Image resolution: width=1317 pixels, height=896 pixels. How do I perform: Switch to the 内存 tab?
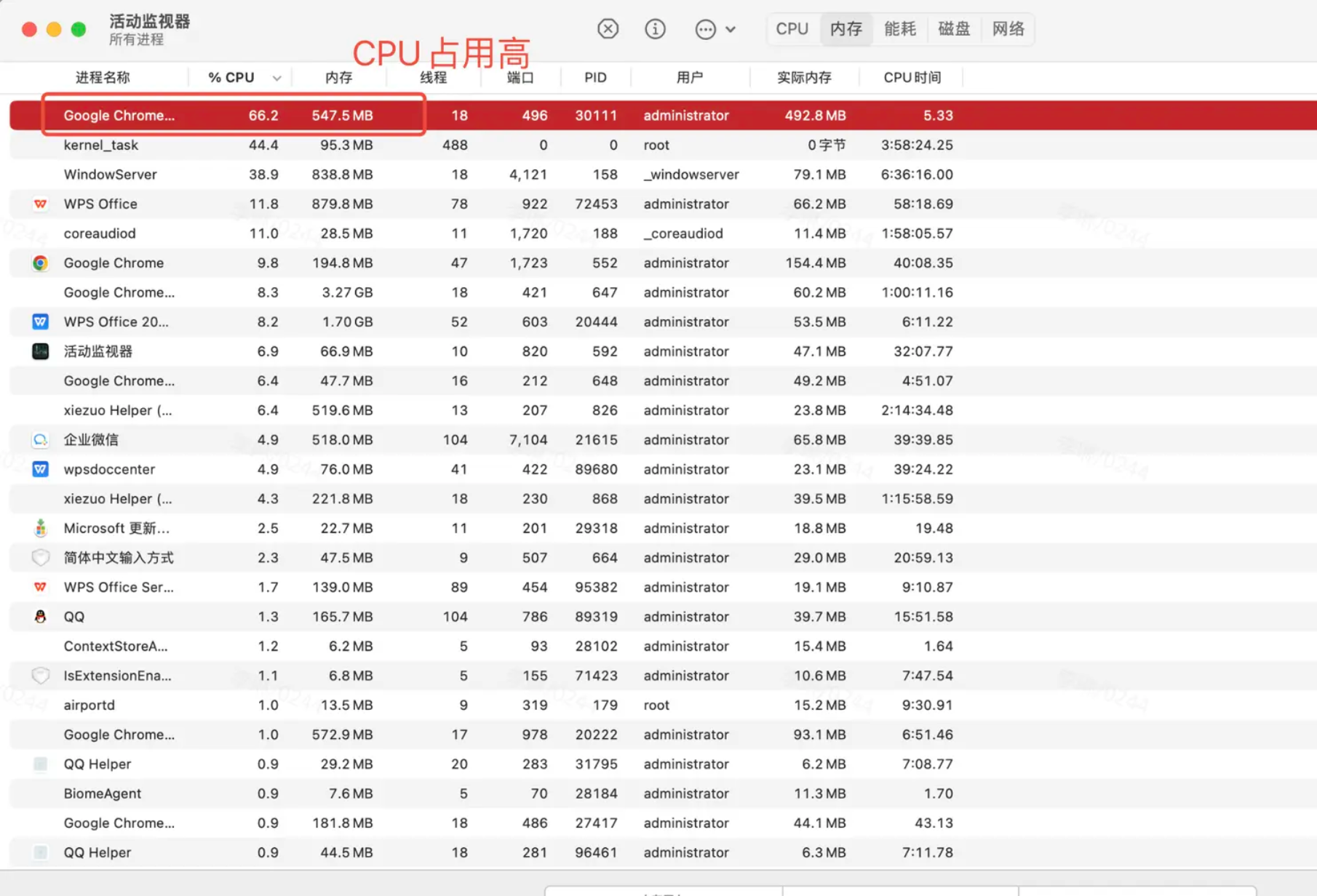pyautogui.click(x=846, y=29)
